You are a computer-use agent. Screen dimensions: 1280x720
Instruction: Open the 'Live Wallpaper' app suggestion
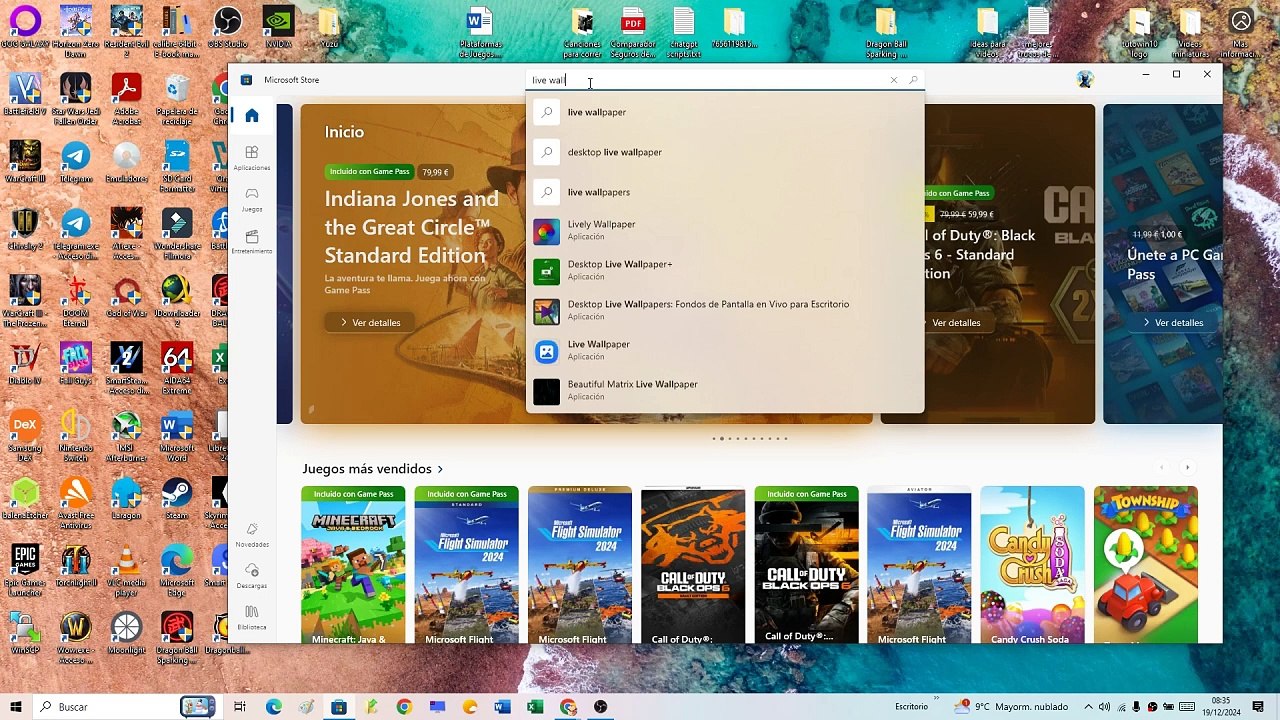(725, 350)
